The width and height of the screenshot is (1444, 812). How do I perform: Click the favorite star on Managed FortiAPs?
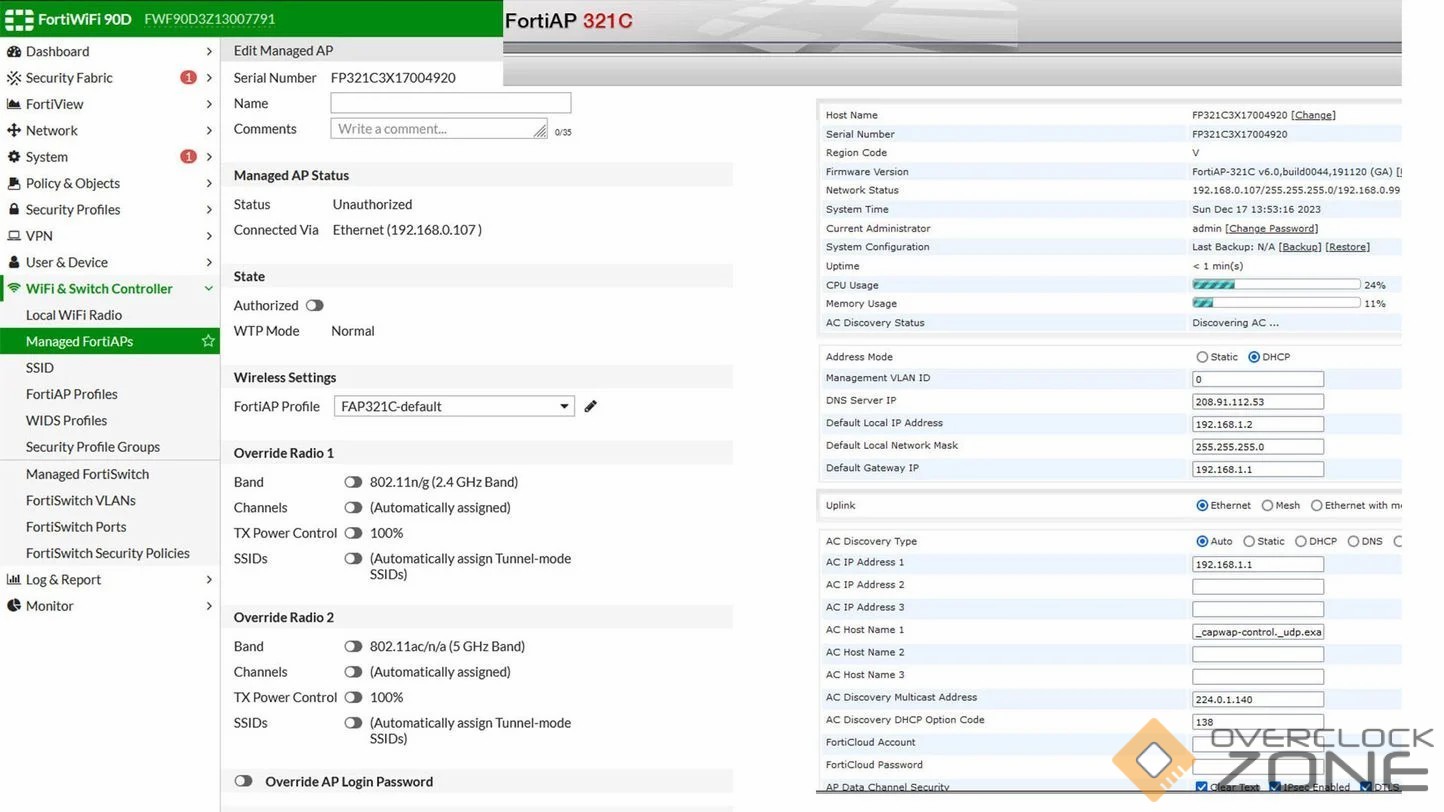(x=208, y=341)
